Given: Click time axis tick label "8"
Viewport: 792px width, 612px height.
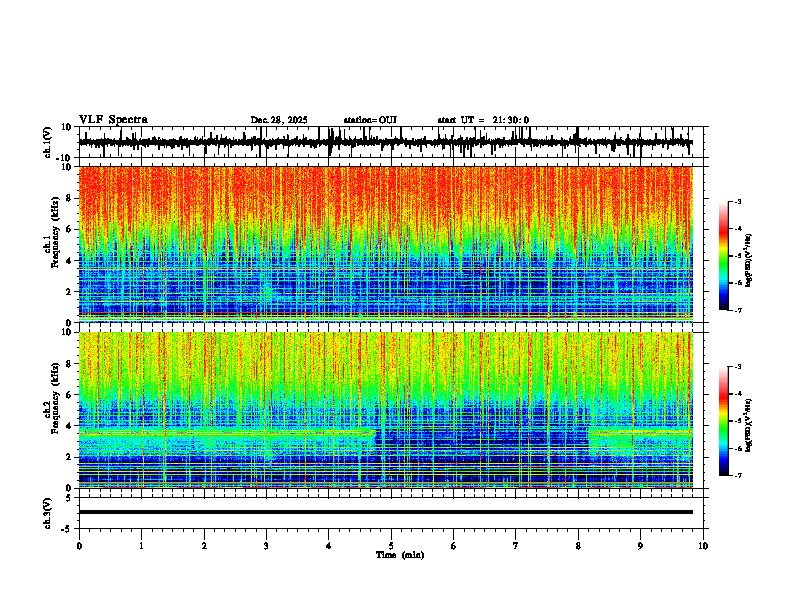Looking at the screenshot, I should point(578,546).
